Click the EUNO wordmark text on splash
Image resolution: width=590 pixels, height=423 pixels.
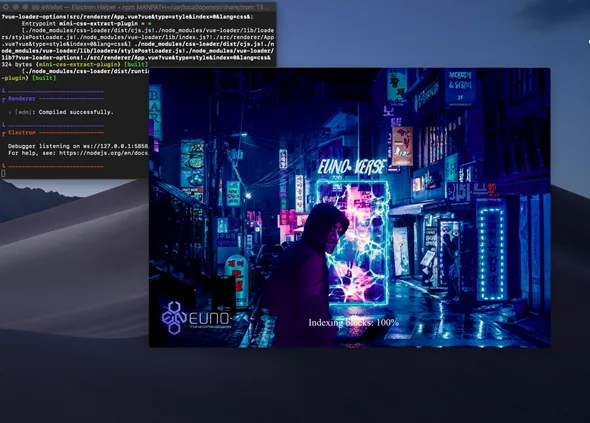pyautogui.click(x=209, y=318)
